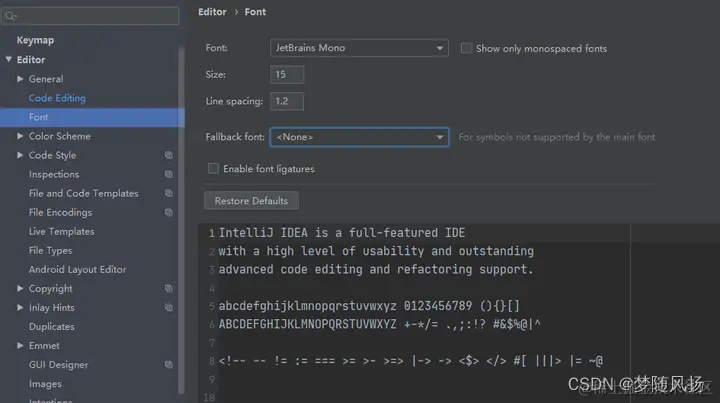720x403 pixels.
Task: Open Images settings
Action: [x=45, y=384]
